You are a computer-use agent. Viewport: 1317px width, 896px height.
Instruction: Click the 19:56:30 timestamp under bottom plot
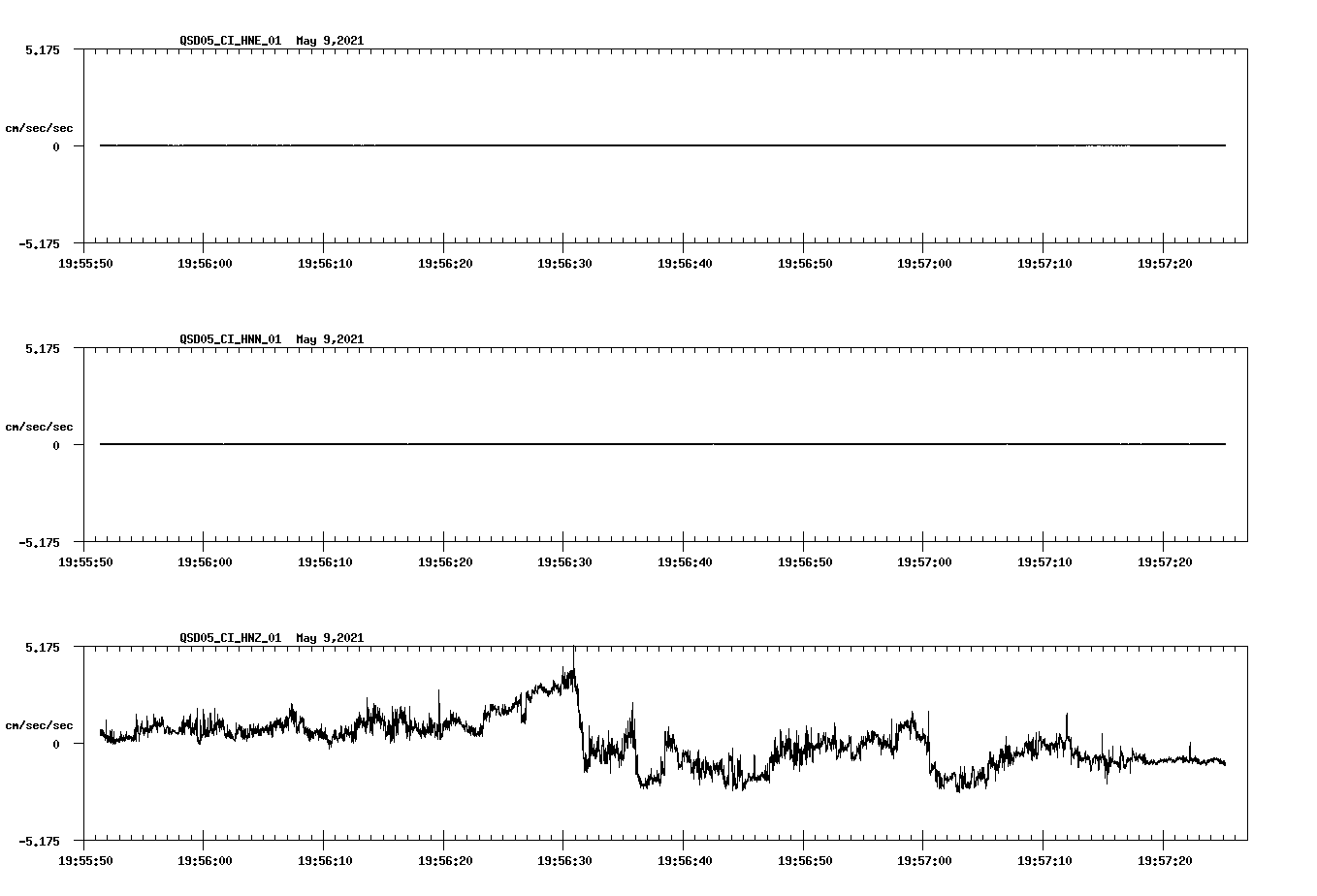click(563, 858)
